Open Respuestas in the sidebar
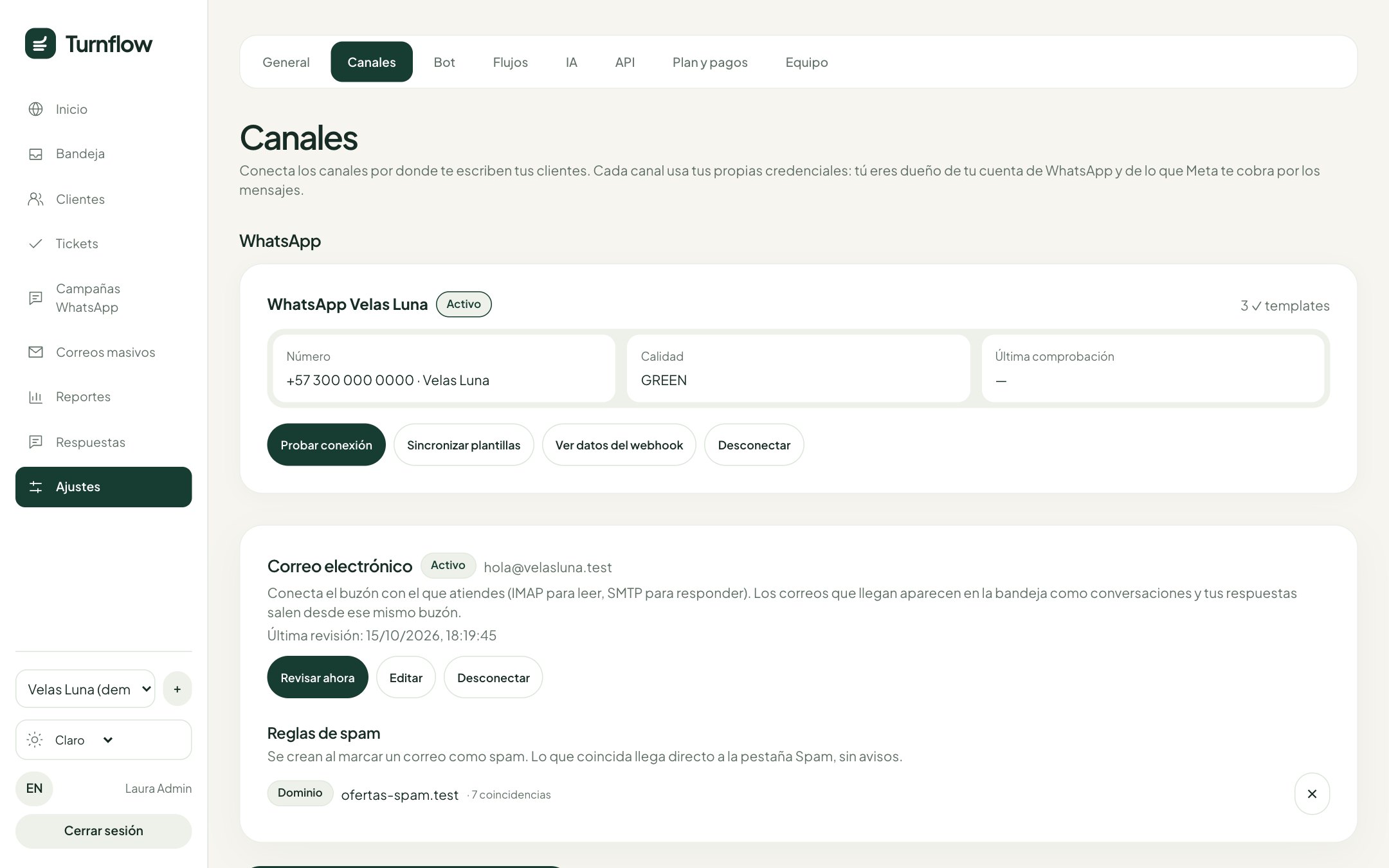This screenshot has height=868, width=1389. (104, 442)
